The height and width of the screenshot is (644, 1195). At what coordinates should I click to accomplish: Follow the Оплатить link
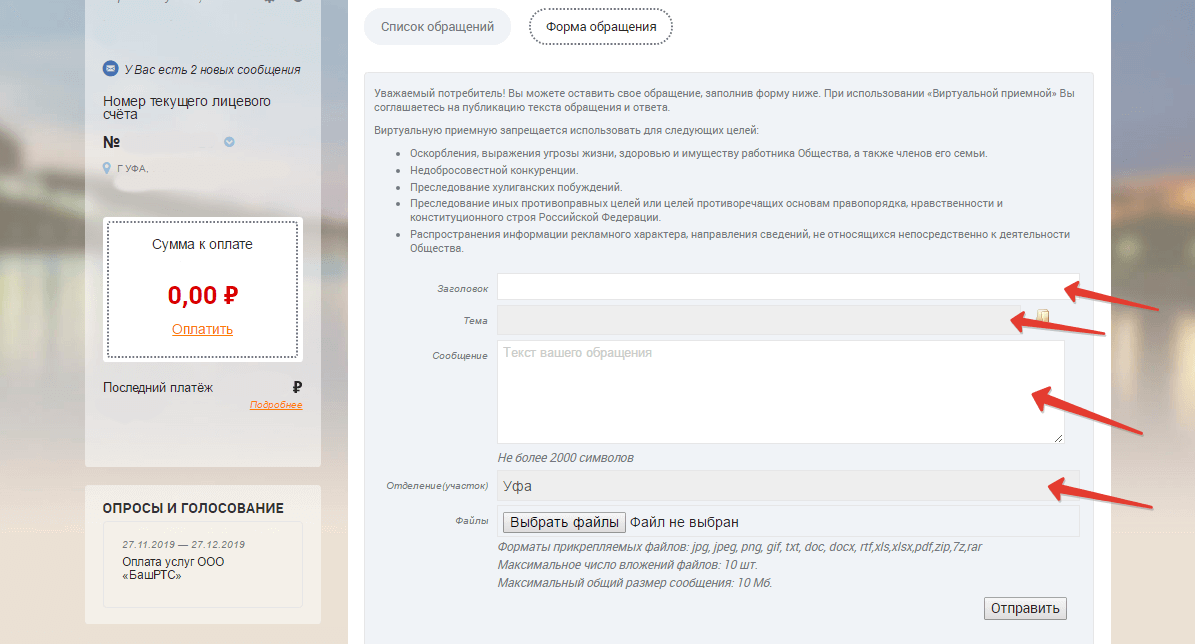point(202,329)
